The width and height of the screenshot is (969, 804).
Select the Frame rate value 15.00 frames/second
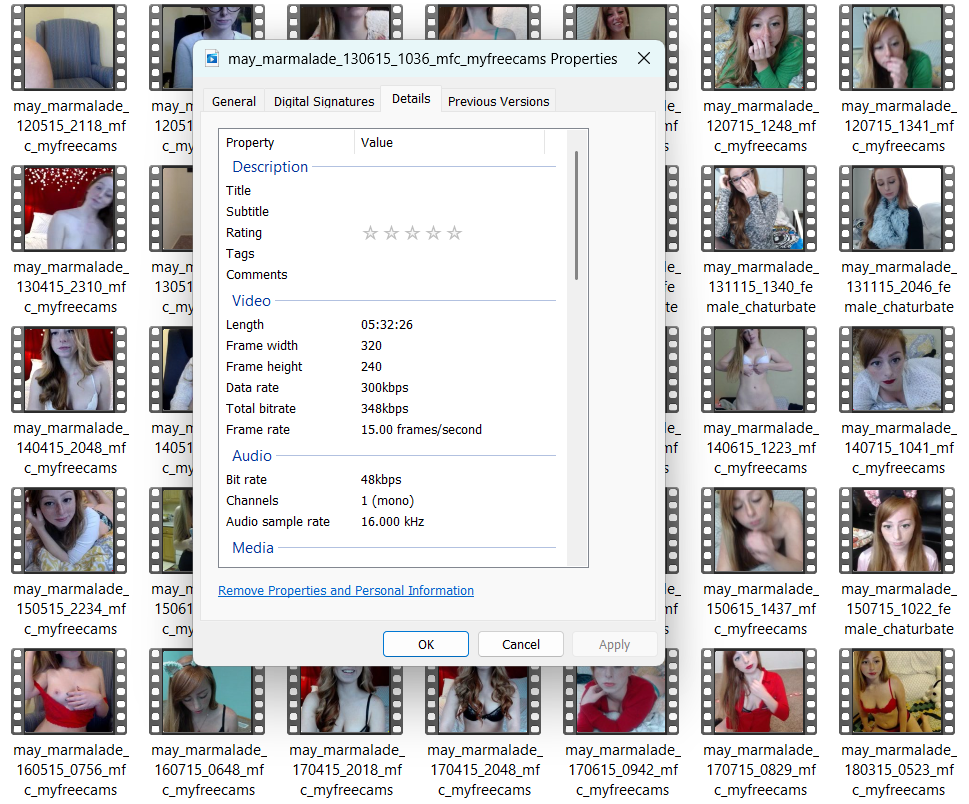click(421, 430)
